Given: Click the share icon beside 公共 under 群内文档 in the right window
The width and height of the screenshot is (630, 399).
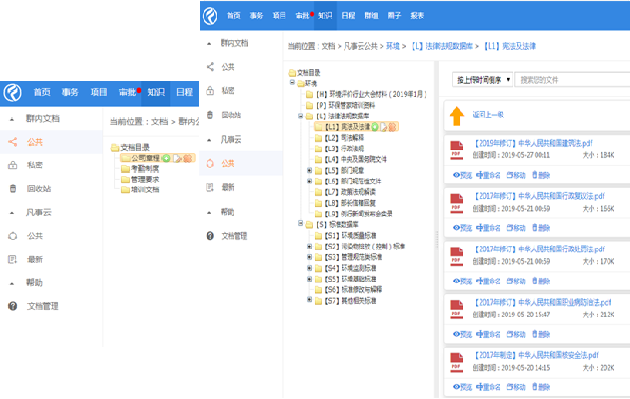Looking at the screenshot, I should tap(210, 67).
